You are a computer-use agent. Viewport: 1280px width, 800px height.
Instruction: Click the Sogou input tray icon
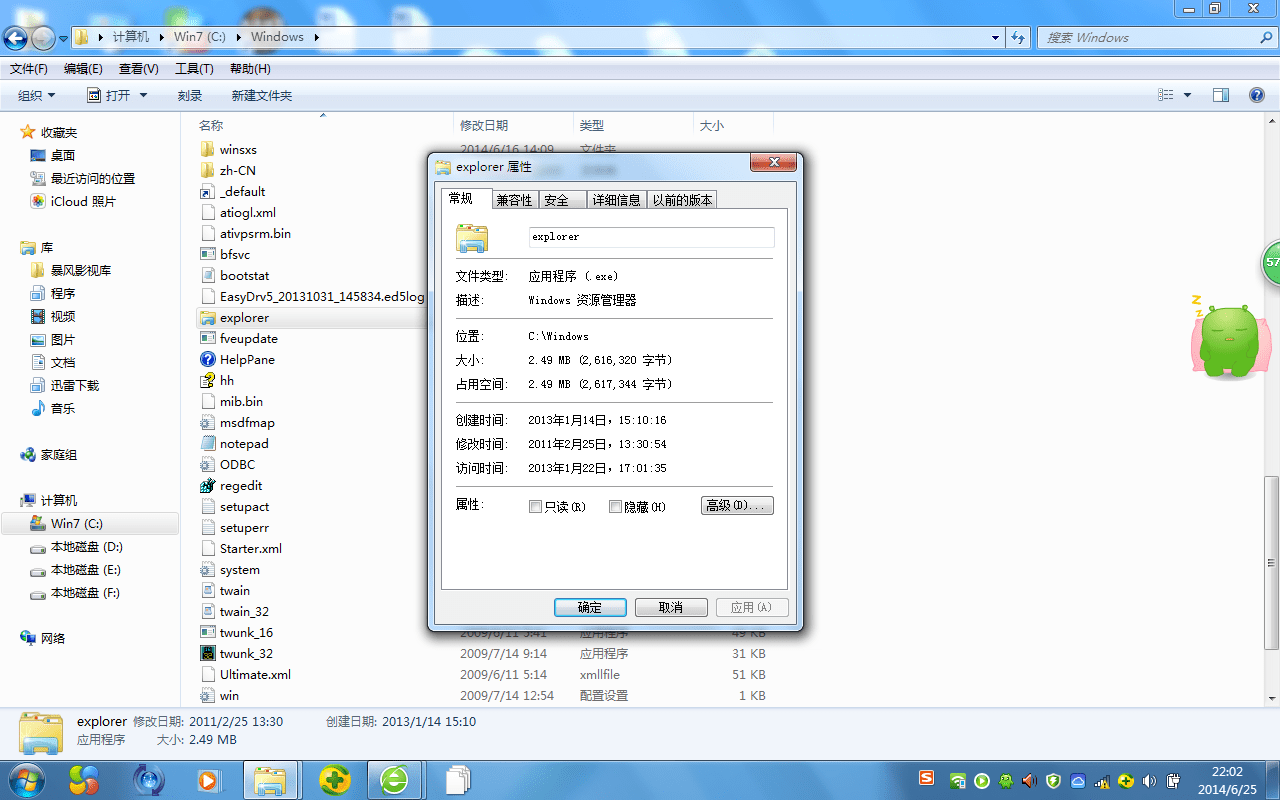[x=927, y=781]
